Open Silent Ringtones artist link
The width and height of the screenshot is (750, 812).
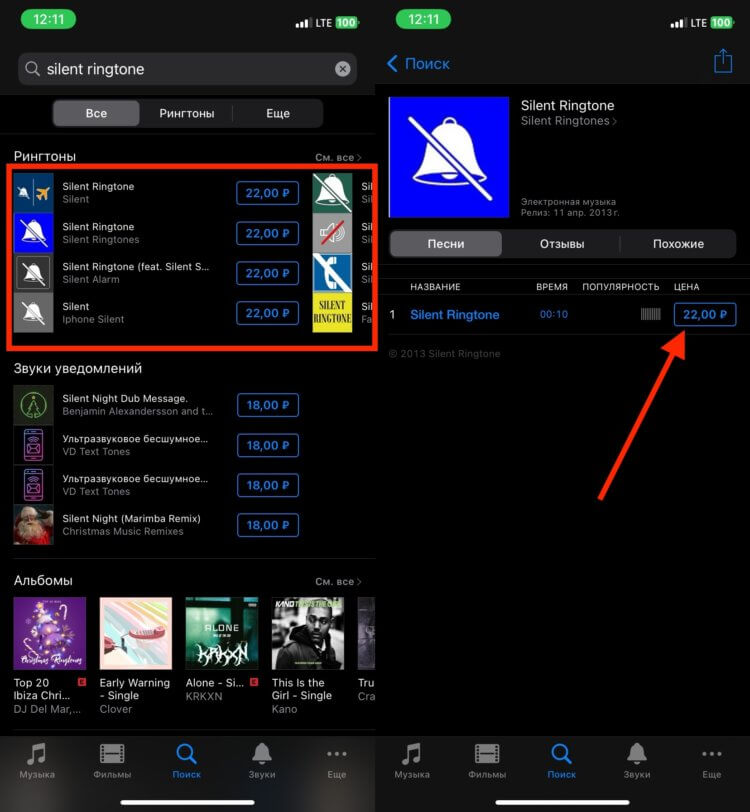[x=569, y=121]
